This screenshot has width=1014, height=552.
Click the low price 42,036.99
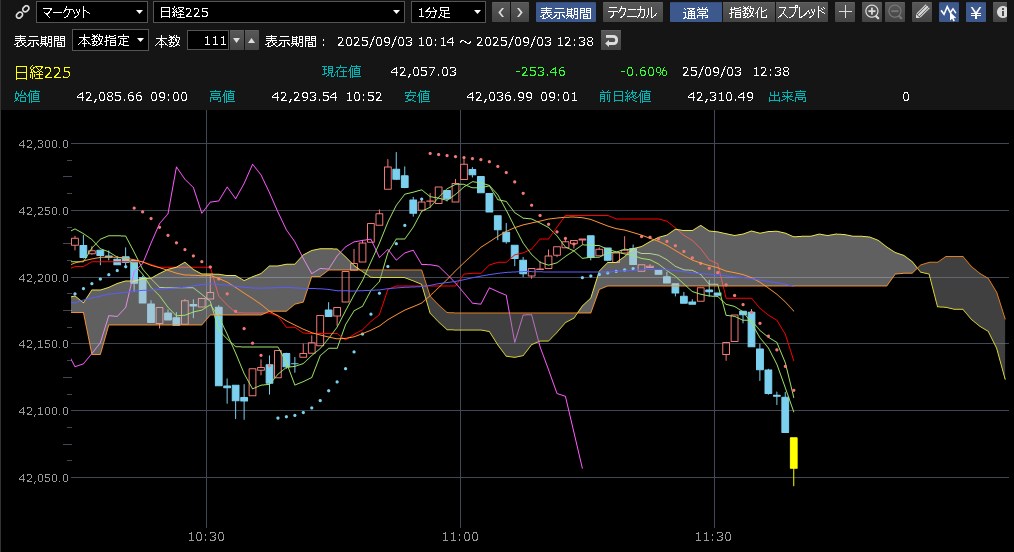click(499, 96)
